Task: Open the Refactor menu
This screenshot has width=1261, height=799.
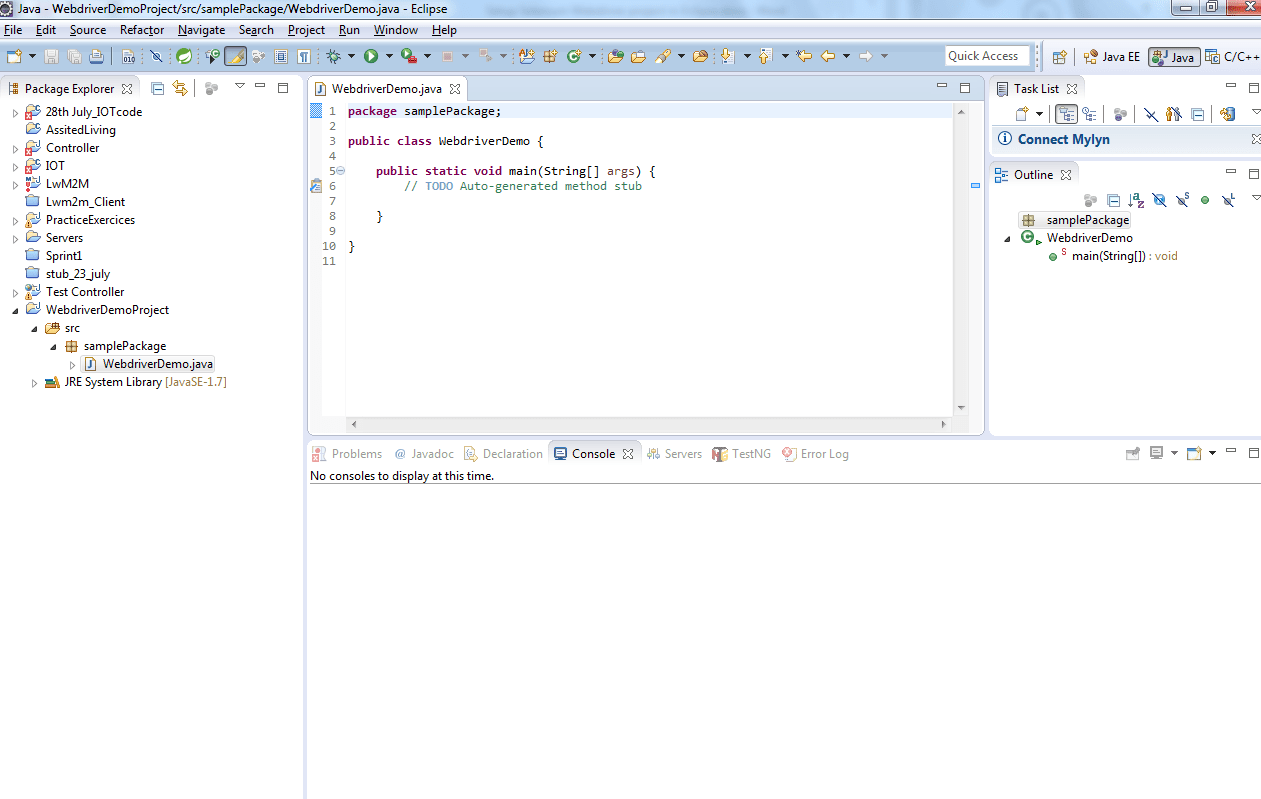Action: coord(142,30)
